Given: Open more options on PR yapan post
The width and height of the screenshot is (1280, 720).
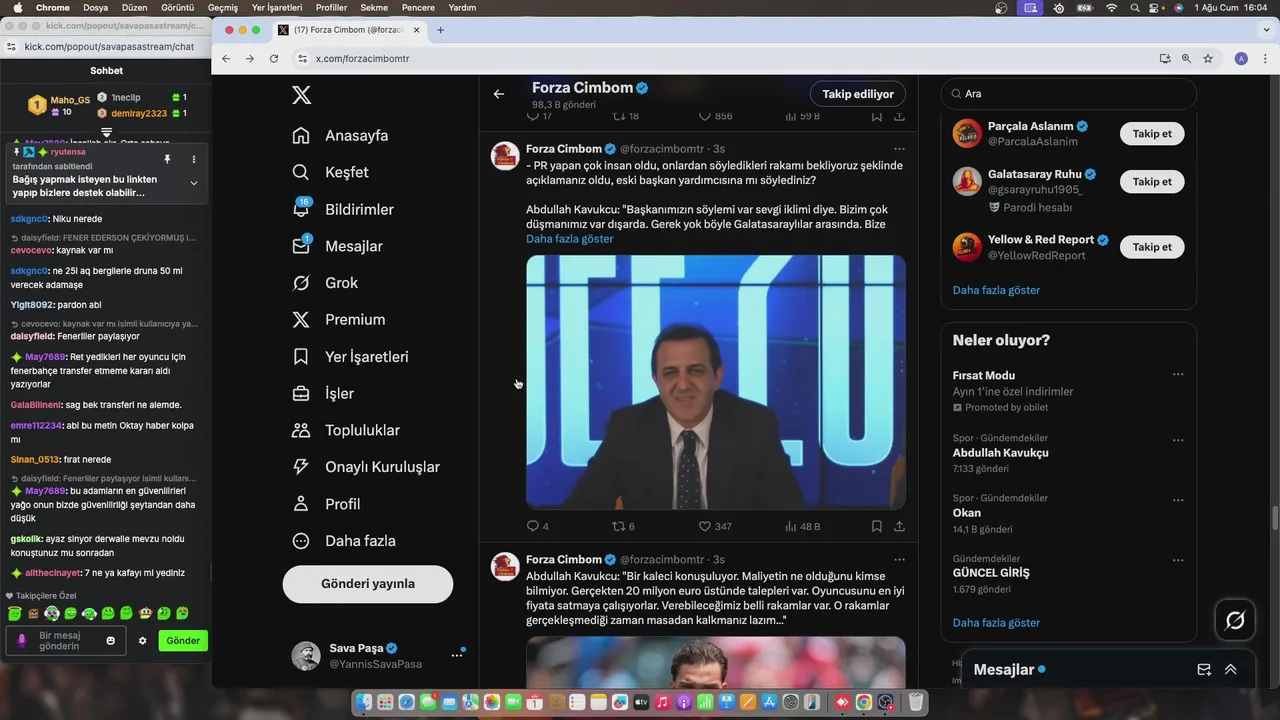Looking at the screenshot, I should 899,149.
